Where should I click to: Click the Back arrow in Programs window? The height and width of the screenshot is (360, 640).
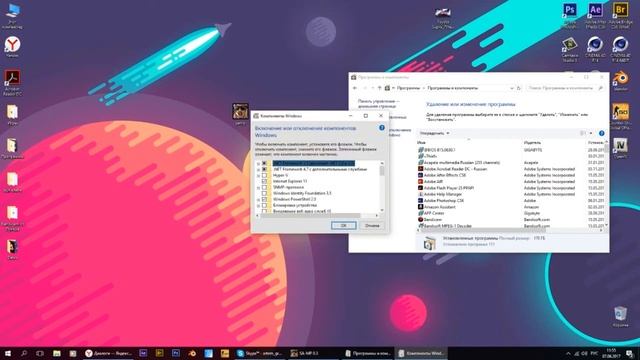[x=355, y=88]
